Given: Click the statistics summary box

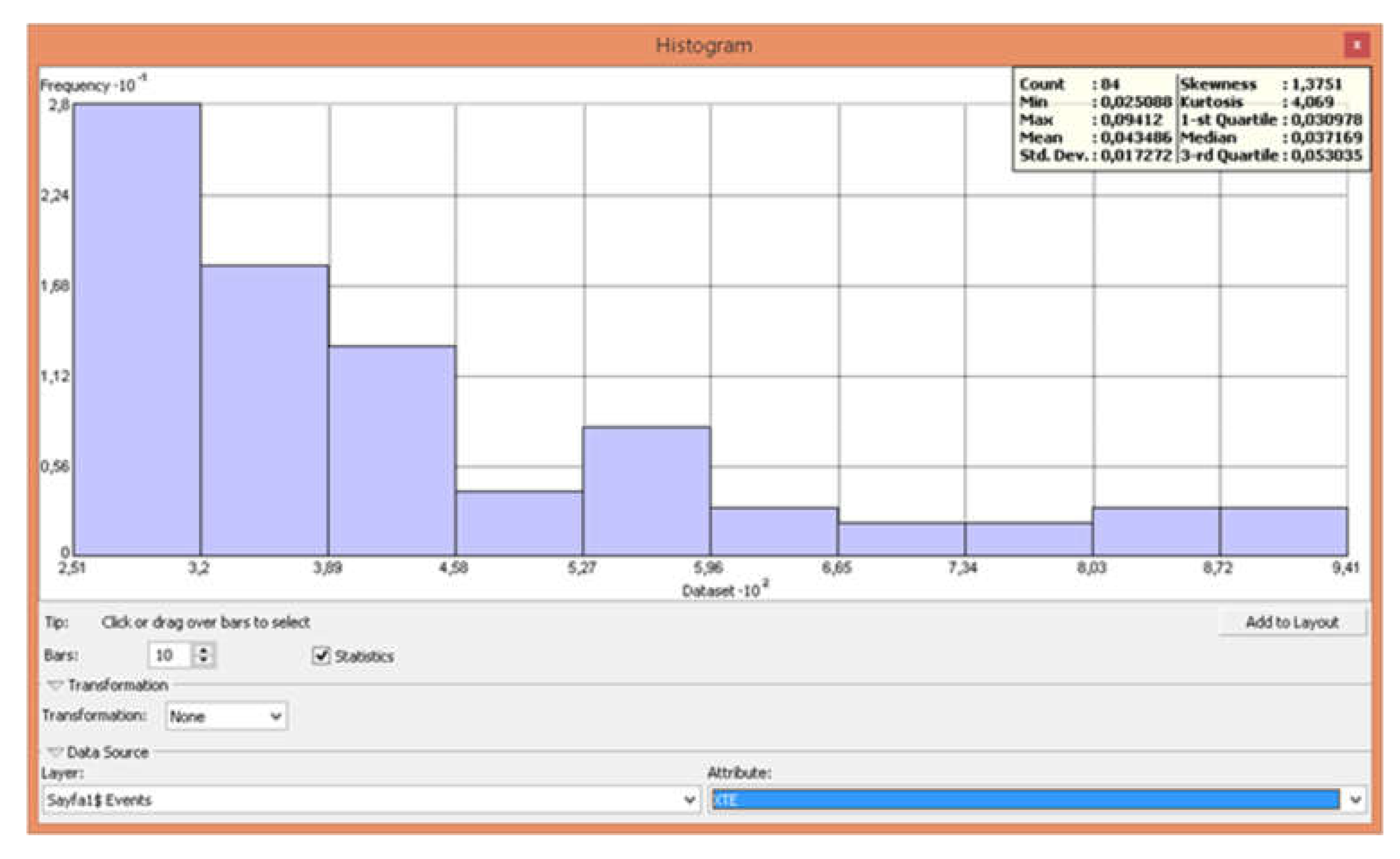Looking at the screenshot, I should point(1191,119).
